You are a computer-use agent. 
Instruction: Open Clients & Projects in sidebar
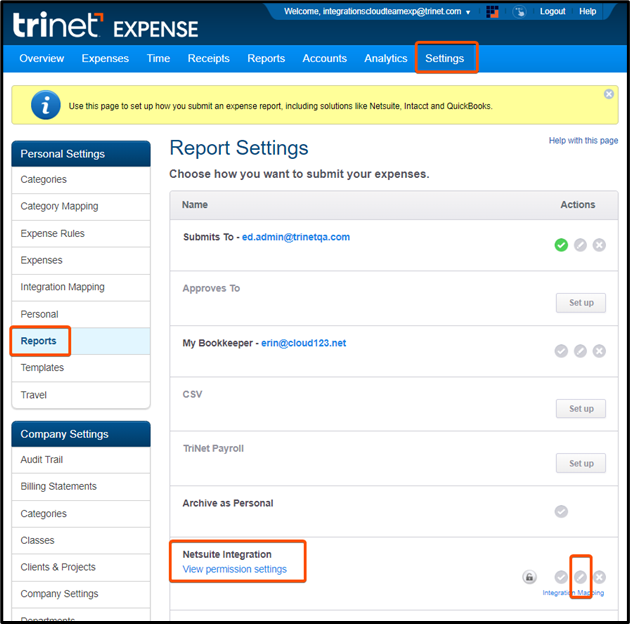pyautogui.click(x=81, y=567)
